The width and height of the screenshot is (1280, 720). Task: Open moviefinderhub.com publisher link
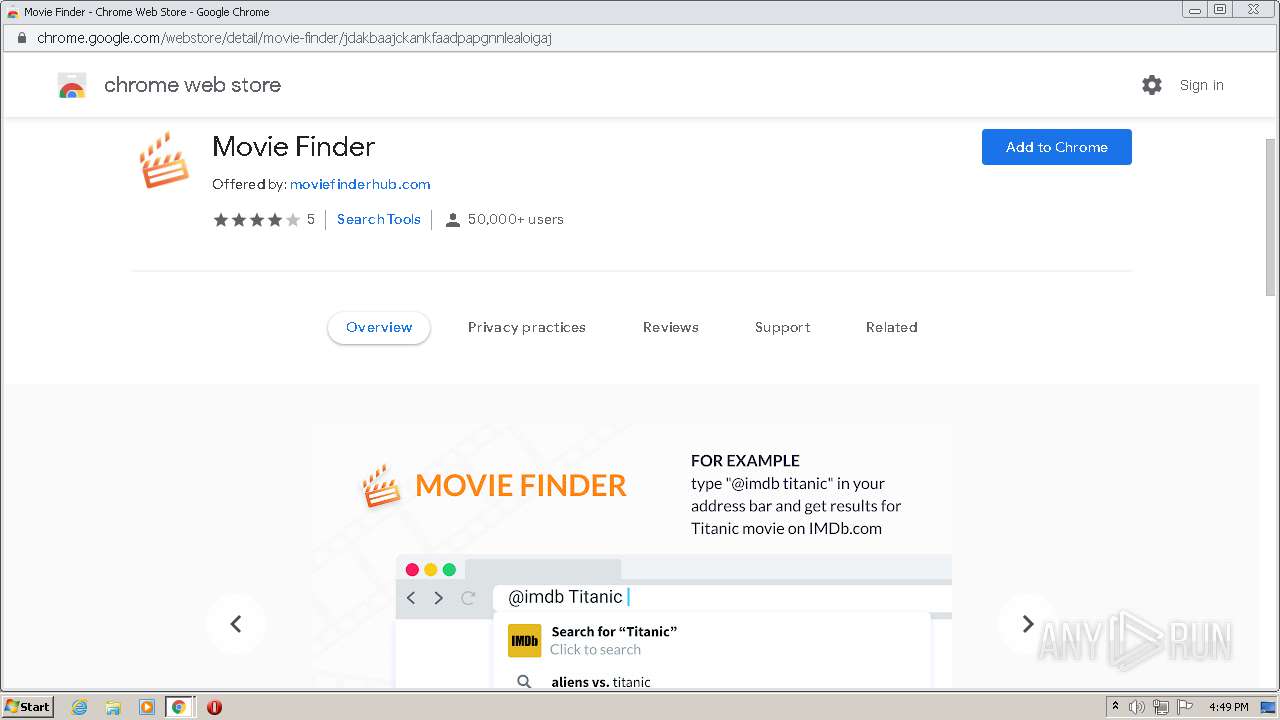tap(360, 184)
